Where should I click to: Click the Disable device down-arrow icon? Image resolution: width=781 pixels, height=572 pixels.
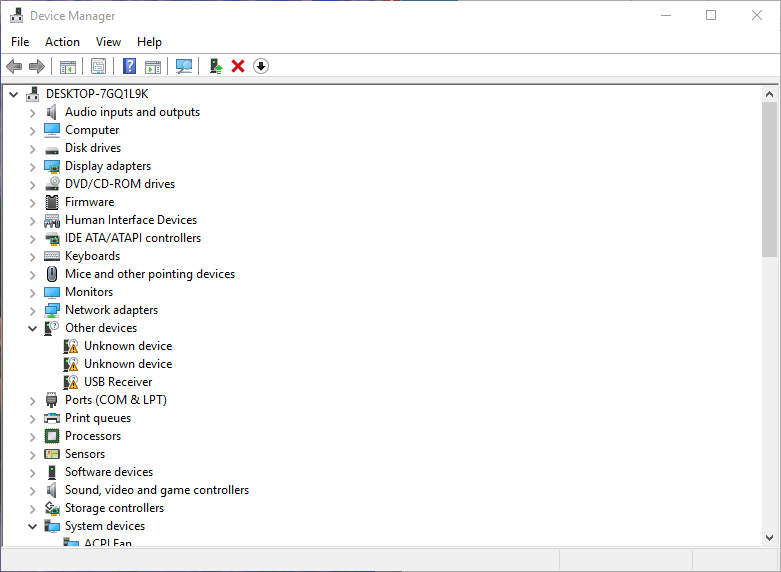[x=261, y=66]
